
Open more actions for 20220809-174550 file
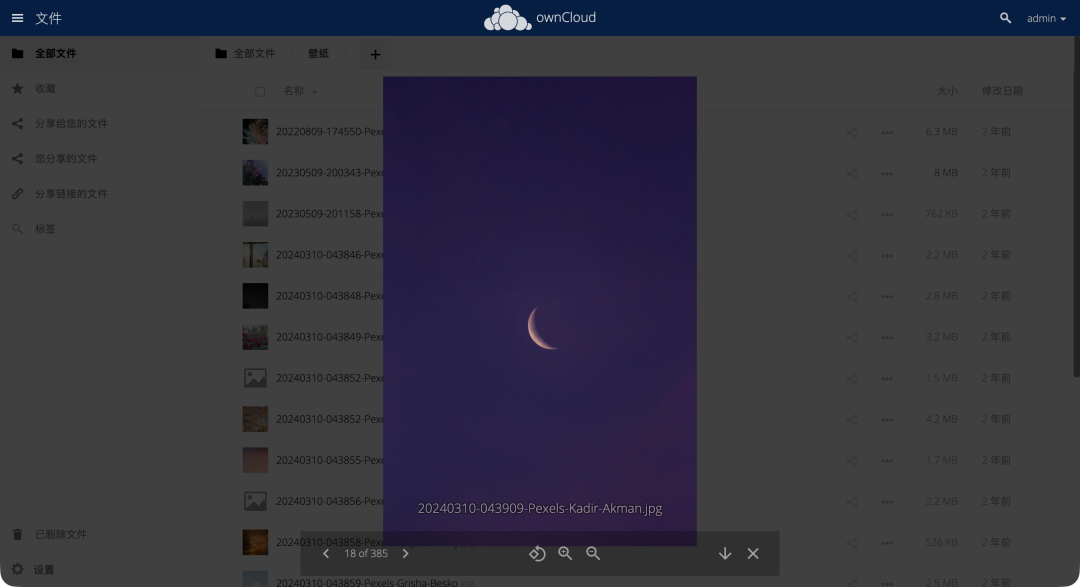(x=886, y=132)
